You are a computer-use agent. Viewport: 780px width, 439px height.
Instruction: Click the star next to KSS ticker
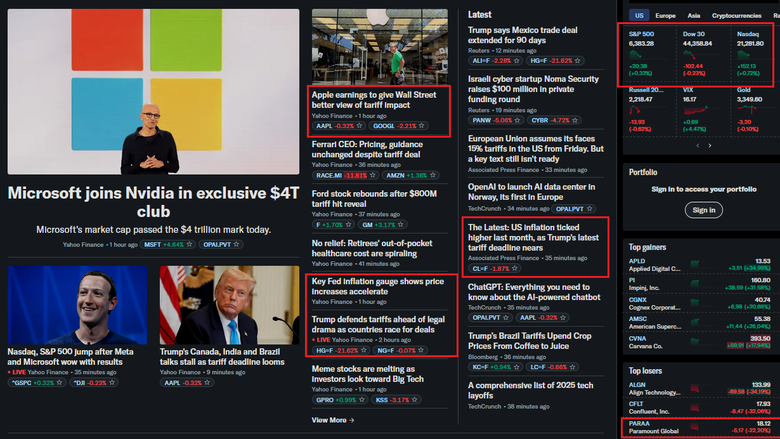414,399
